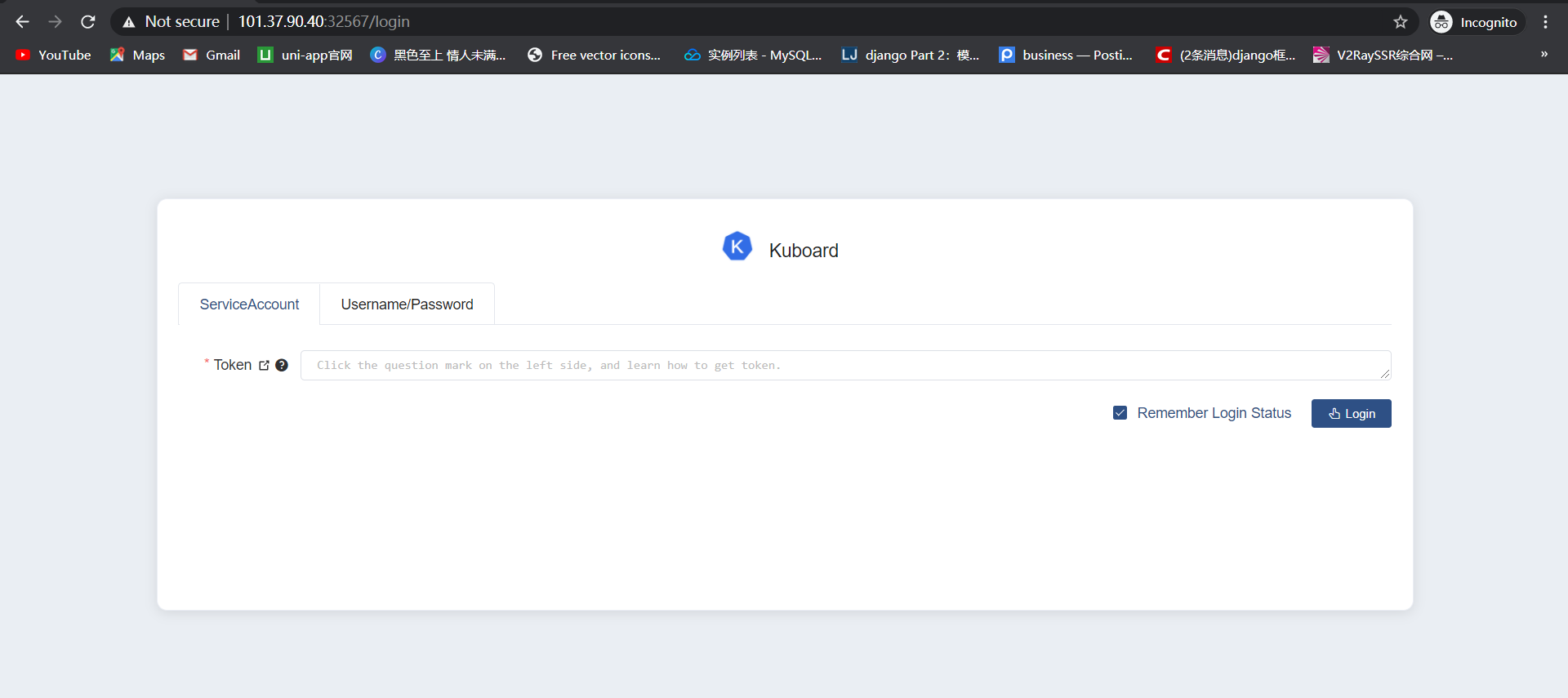Click the address bar URL
Viewport: 1568px width, 698px height.
(x=323, y=22)
